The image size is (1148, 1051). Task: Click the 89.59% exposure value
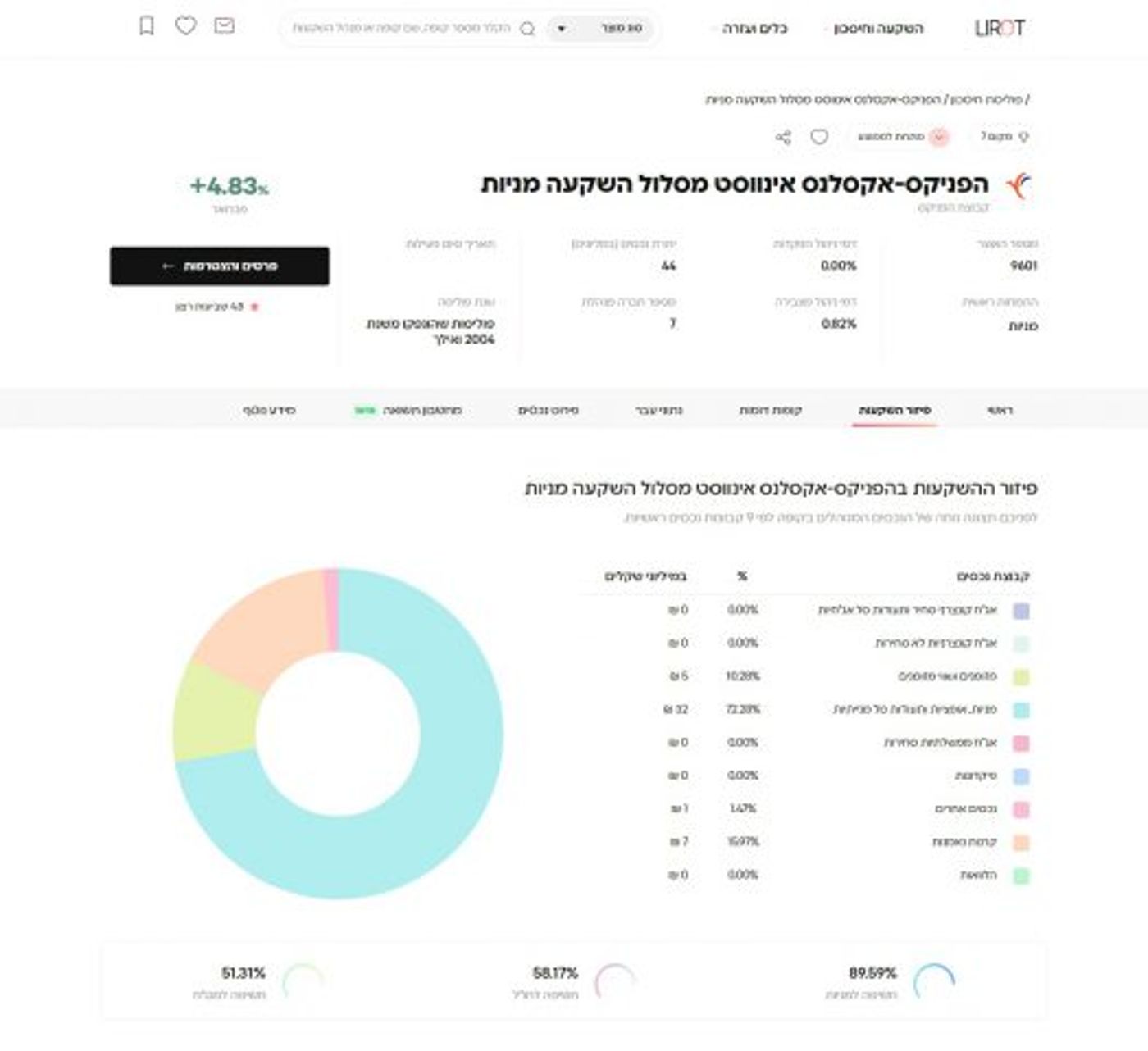[872, 973]
